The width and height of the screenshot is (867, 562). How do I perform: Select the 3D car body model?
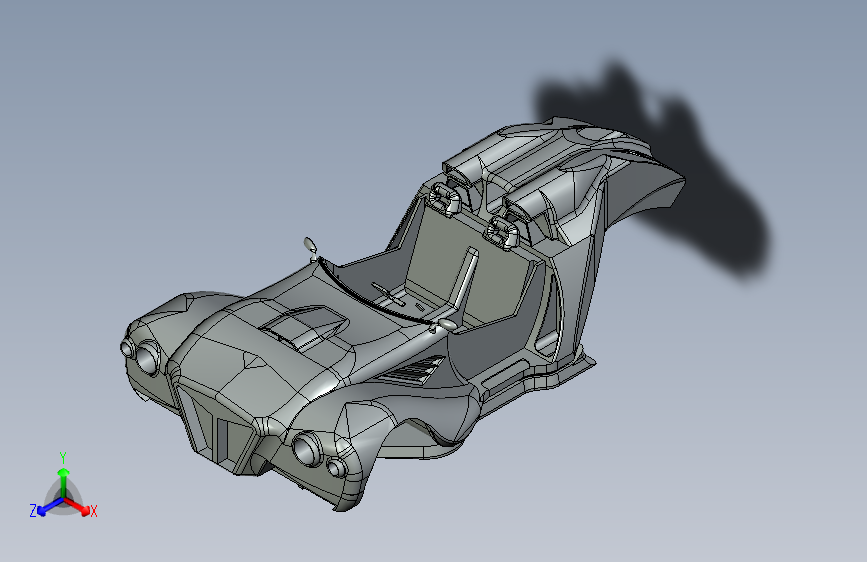pyautogui.click(x=403, y=314)
